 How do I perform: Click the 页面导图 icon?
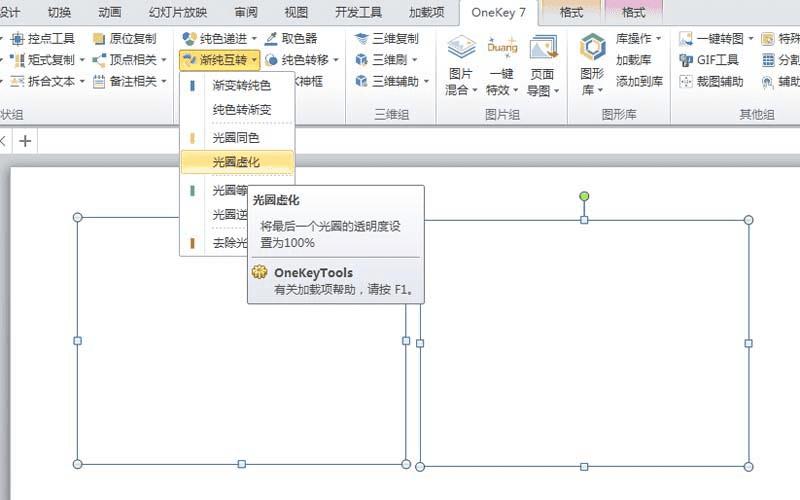tap(543, 48)
